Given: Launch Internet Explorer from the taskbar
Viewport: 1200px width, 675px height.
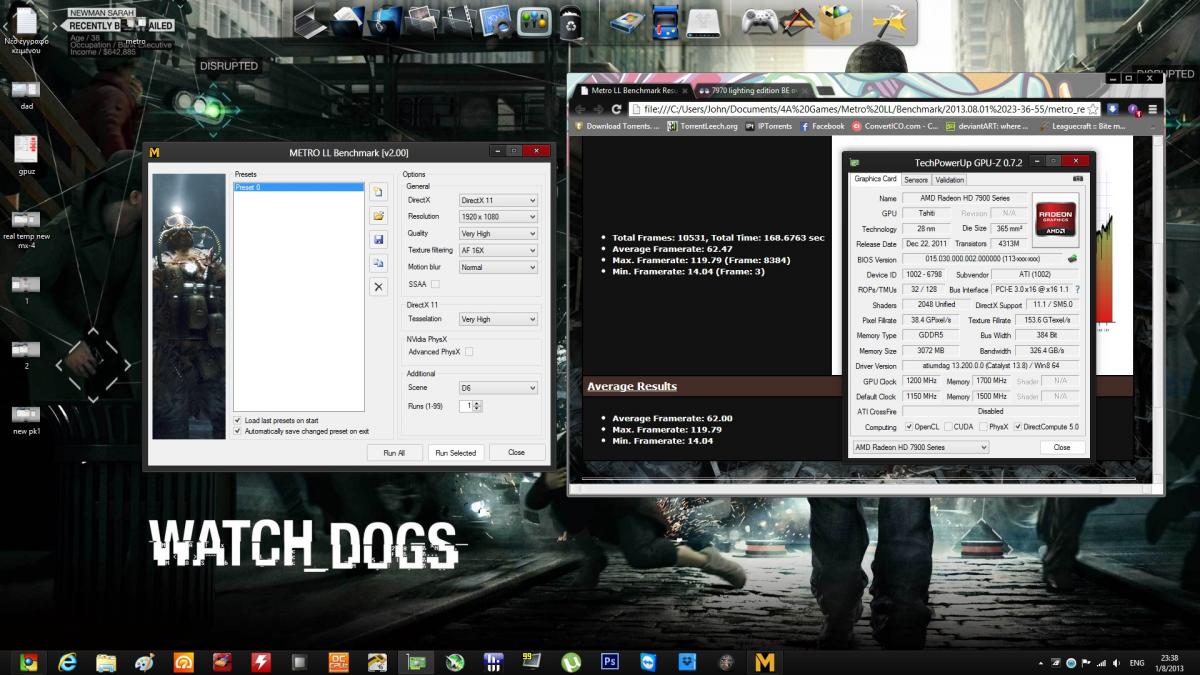Looking at the screenshot, I should pos(67,662).
